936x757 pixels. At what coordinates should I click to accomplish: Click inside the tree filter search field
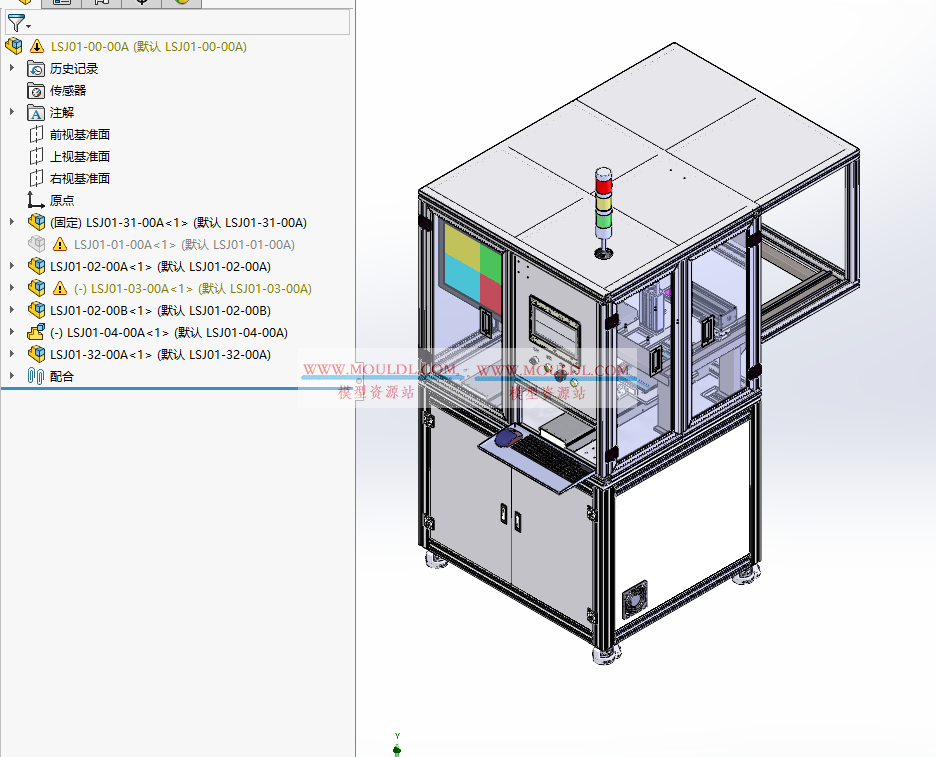[x=180, y=22]
